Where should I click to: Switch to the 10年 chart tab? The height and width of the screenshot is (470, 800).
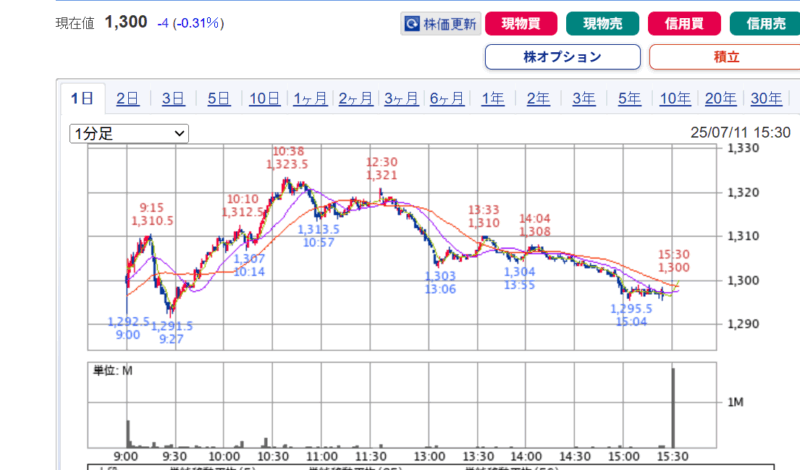[675, 98]
